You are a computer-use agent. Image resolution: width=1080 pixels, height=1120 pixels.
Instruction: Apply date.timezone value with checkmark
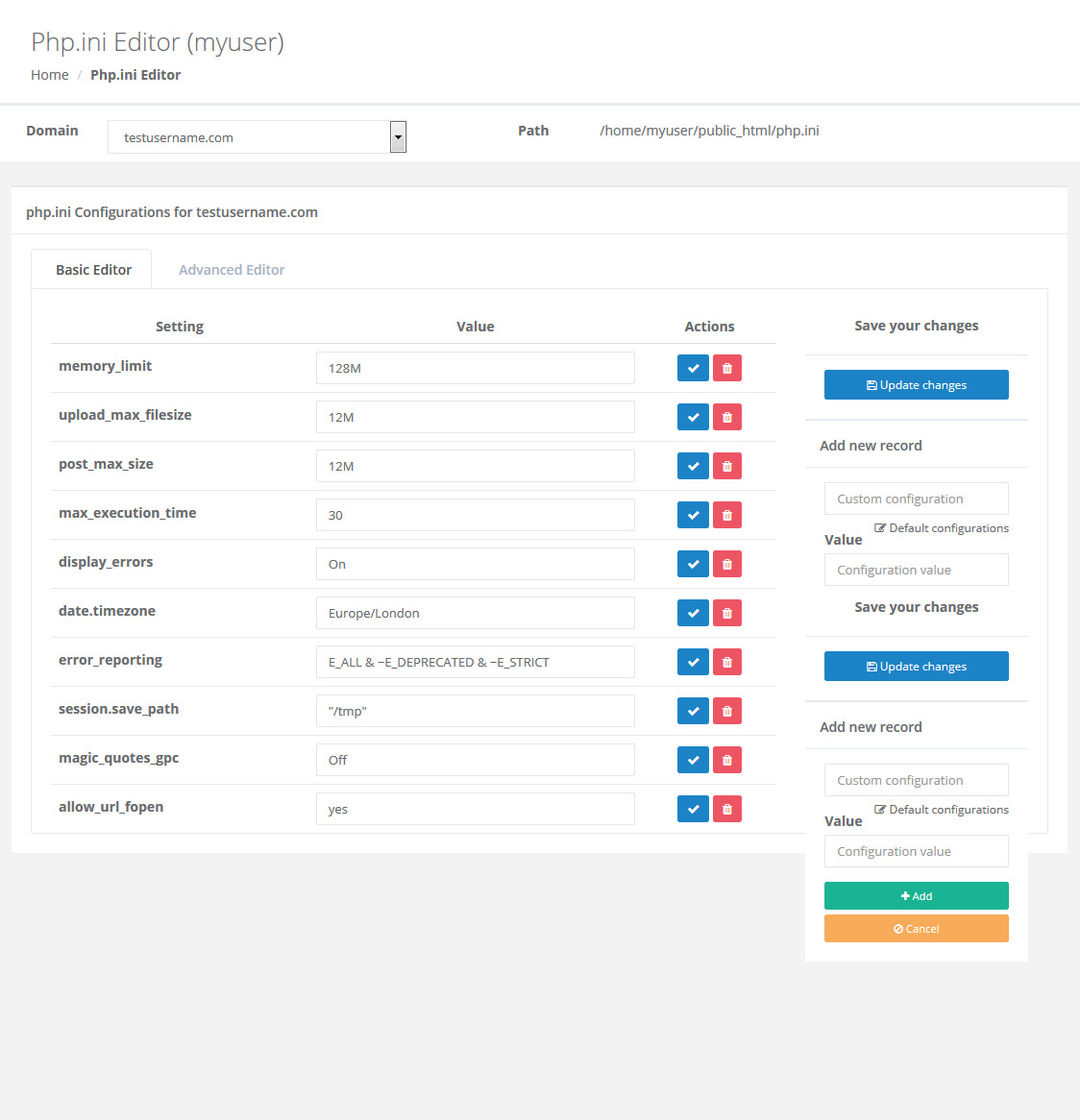(x=693, y=613)
